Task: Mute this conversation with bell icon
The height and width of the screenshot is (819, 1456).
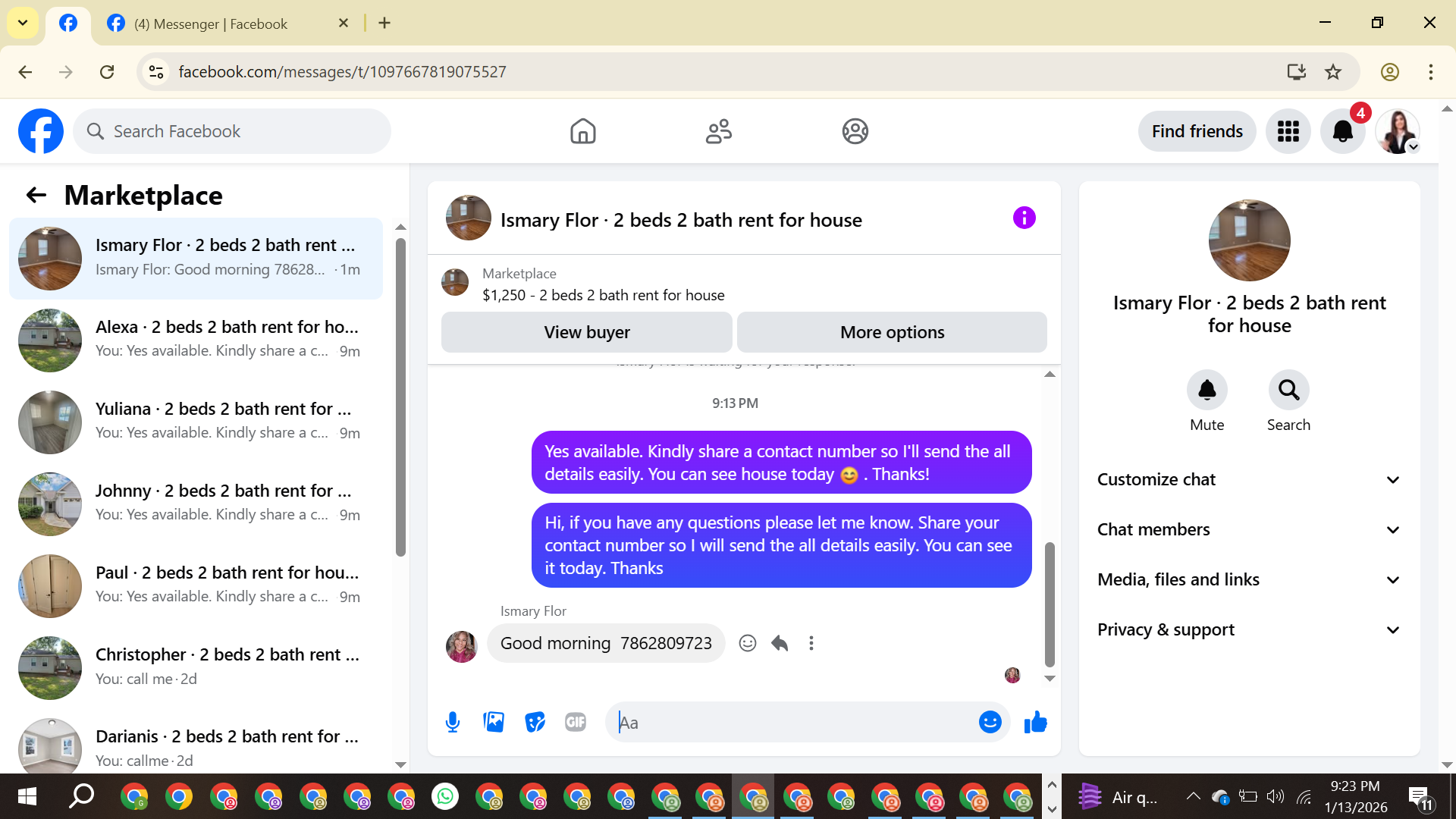Action: pyautogui.click(x=1207, y=390)
